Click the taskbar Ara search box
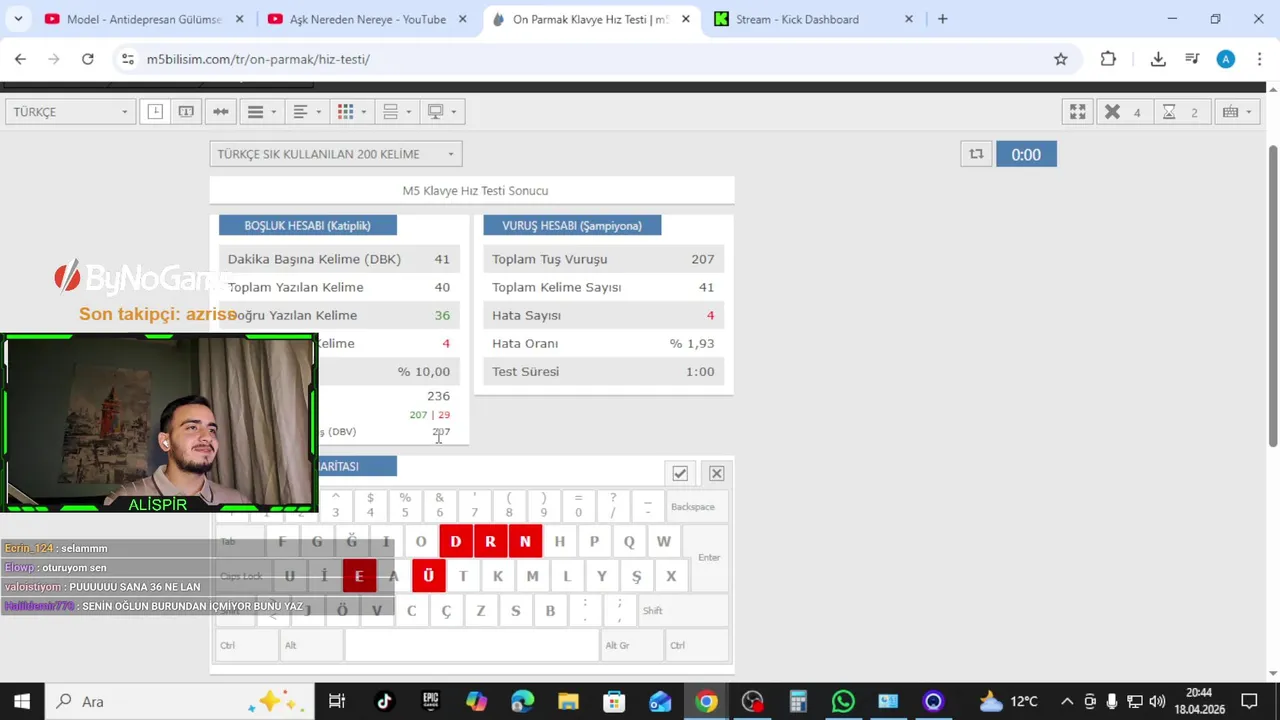Image resolution: width=1280 pixels, height=720 pixels. (179, 701)
